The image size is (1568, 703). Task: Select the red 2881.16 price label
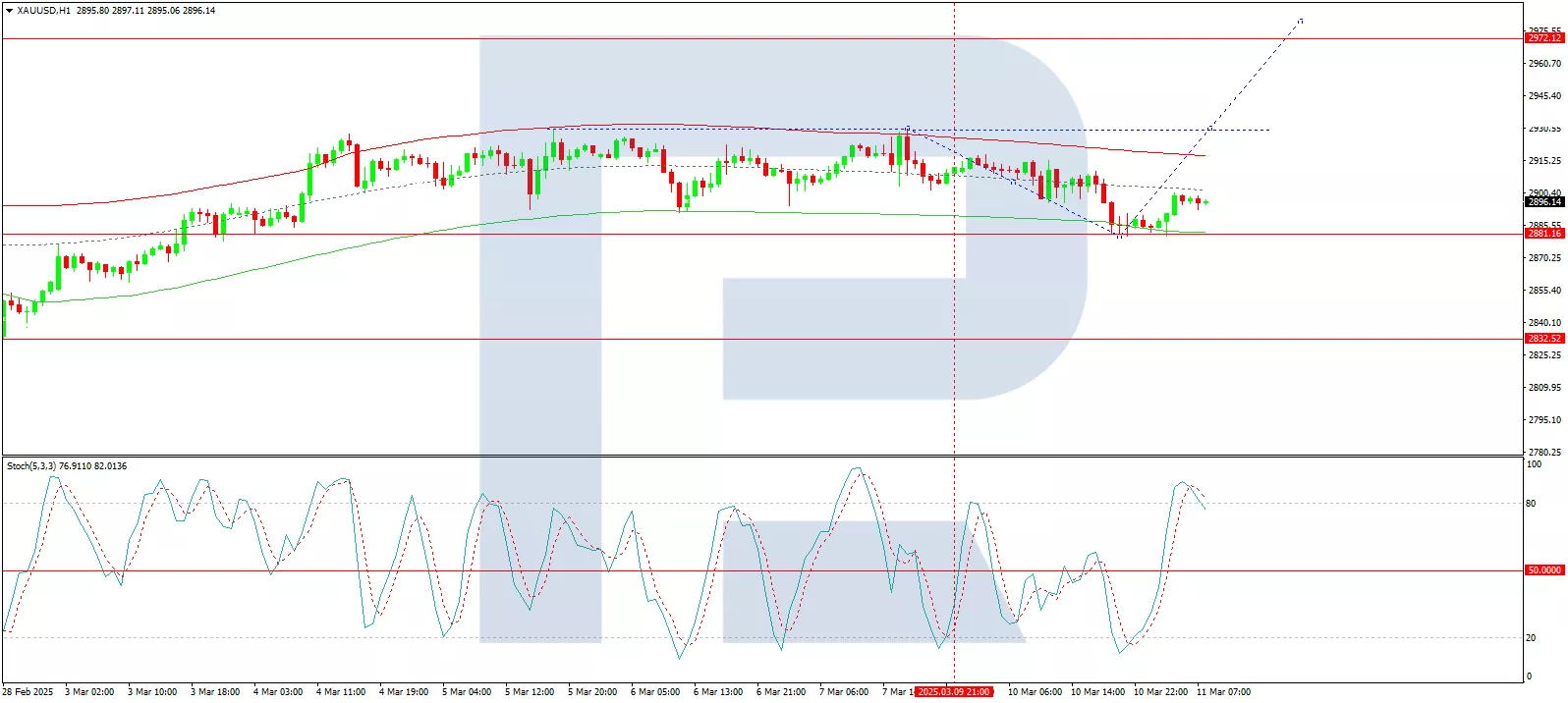coord(1543,234)
